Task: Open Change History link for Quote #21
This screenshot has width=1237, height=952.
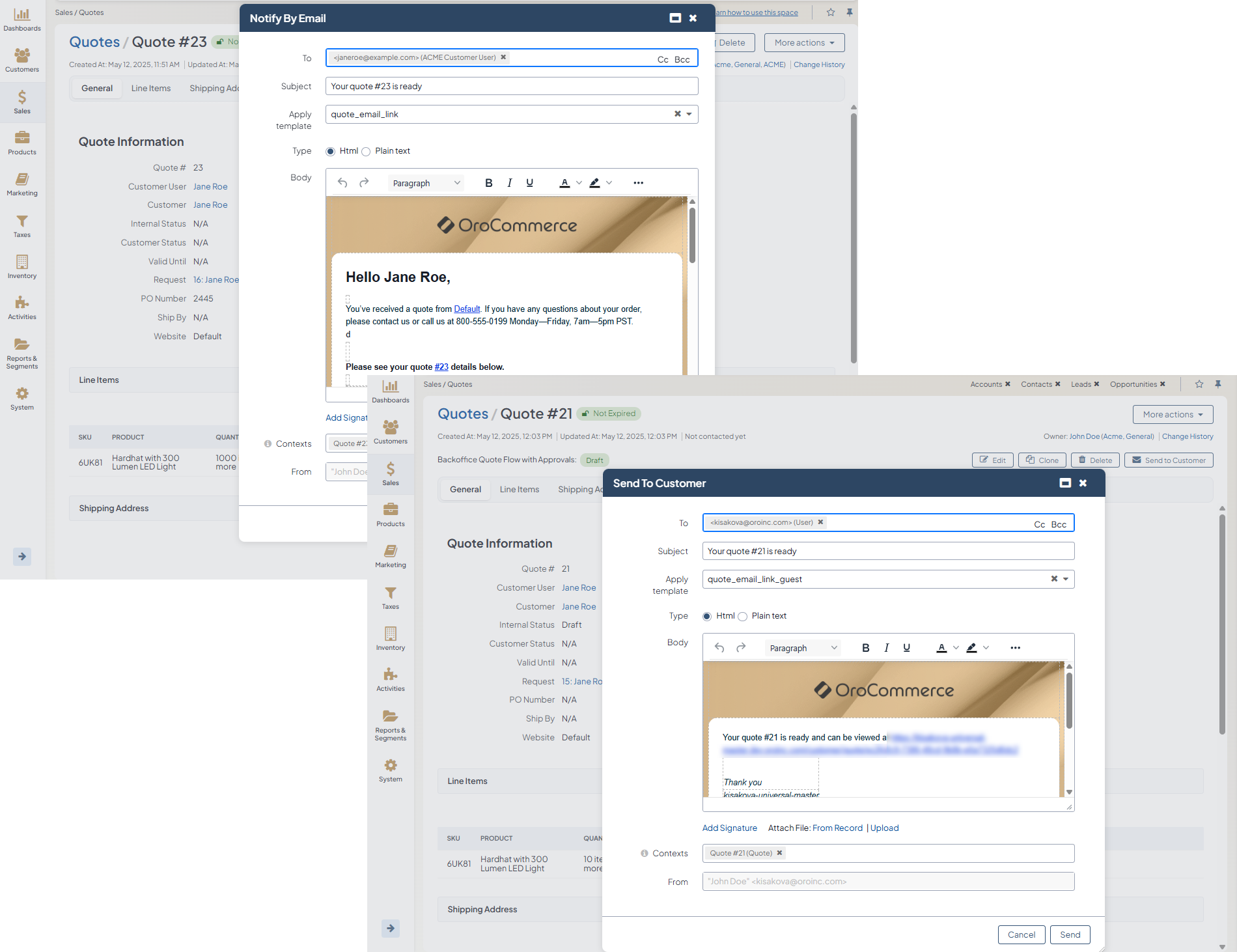Action: pos(1188,437)
